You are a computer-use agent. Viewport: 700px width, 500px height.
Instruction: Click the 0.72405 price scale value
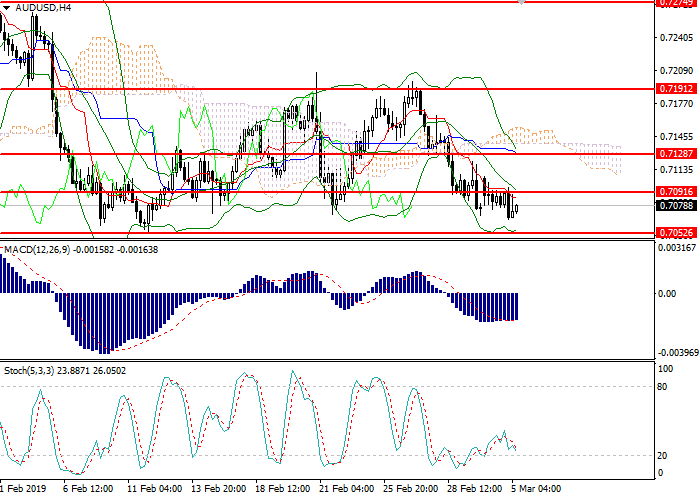click(676, 38)
